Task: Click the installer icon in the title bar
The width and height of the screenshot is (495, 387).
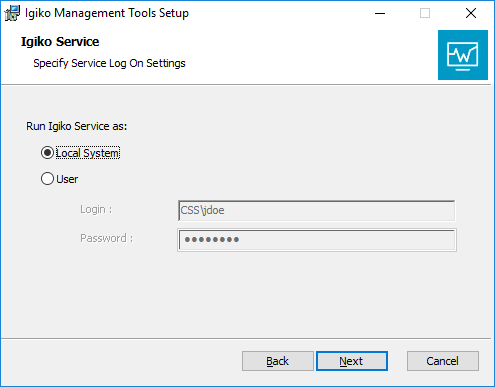Action: point(12,13)
